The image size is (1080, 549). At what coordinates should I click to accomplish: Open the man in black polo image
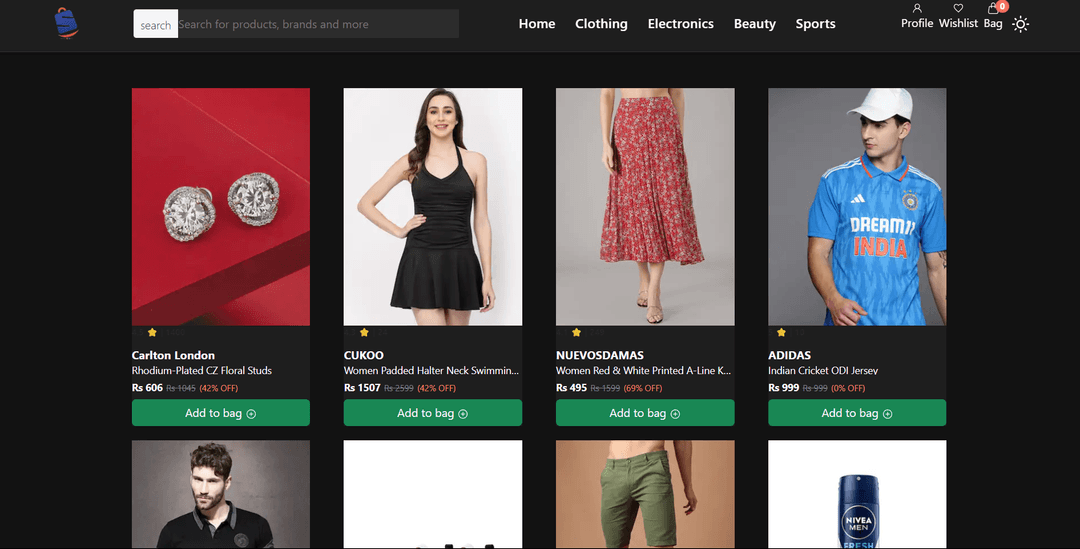coord(220,495)
